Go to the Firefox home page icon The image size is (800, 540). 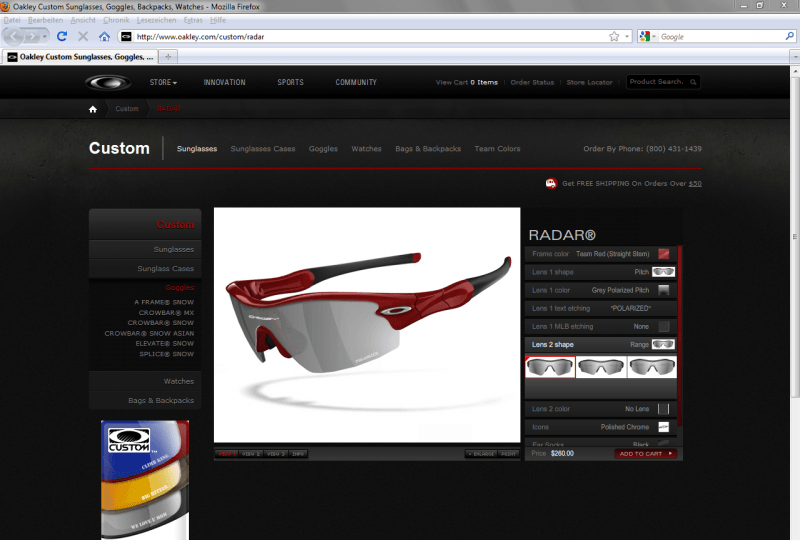105,36
